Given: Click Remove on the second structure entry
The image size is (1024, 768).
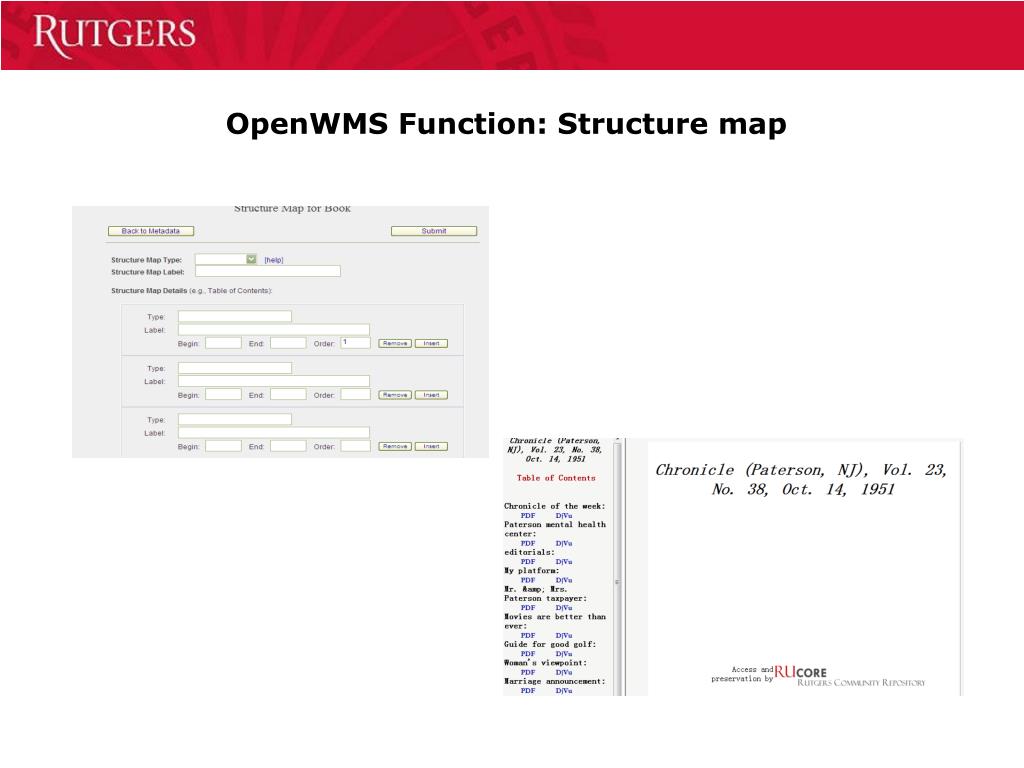Looking at the screenshot, I should point(394,395).
